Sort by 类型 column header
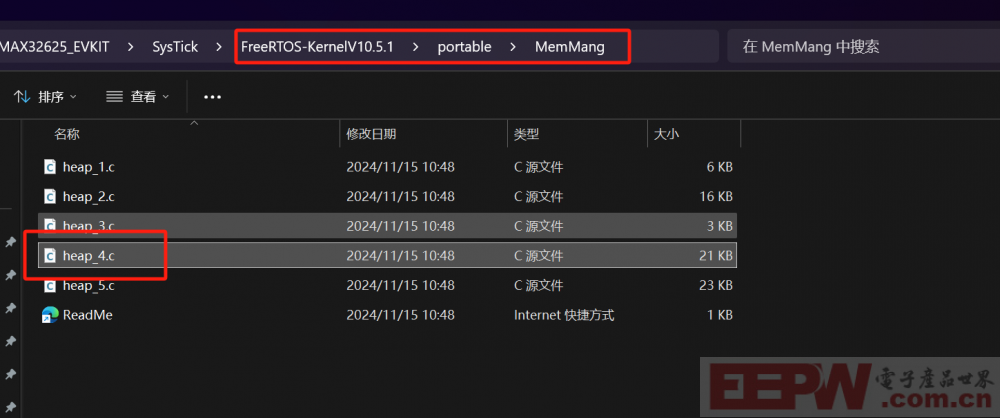Image resolution: width=1000 pixels, height=418 pixels. (527, 134)
